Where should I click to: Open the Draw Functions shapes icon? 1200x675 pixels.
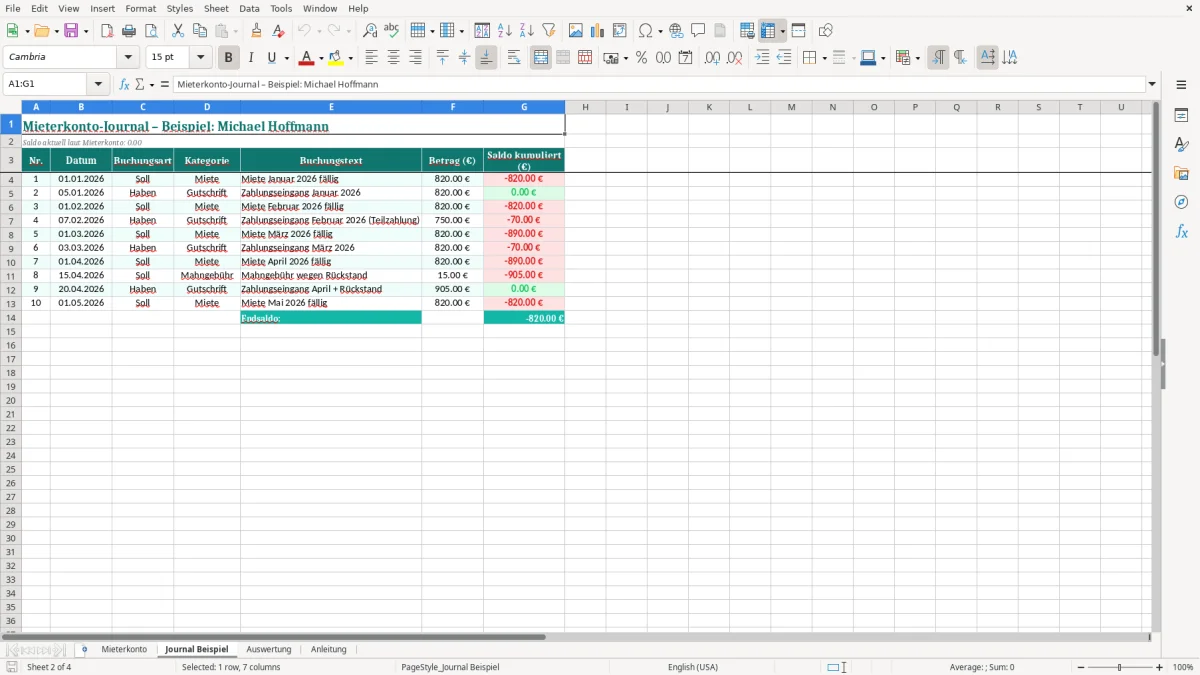coord(826,31)
